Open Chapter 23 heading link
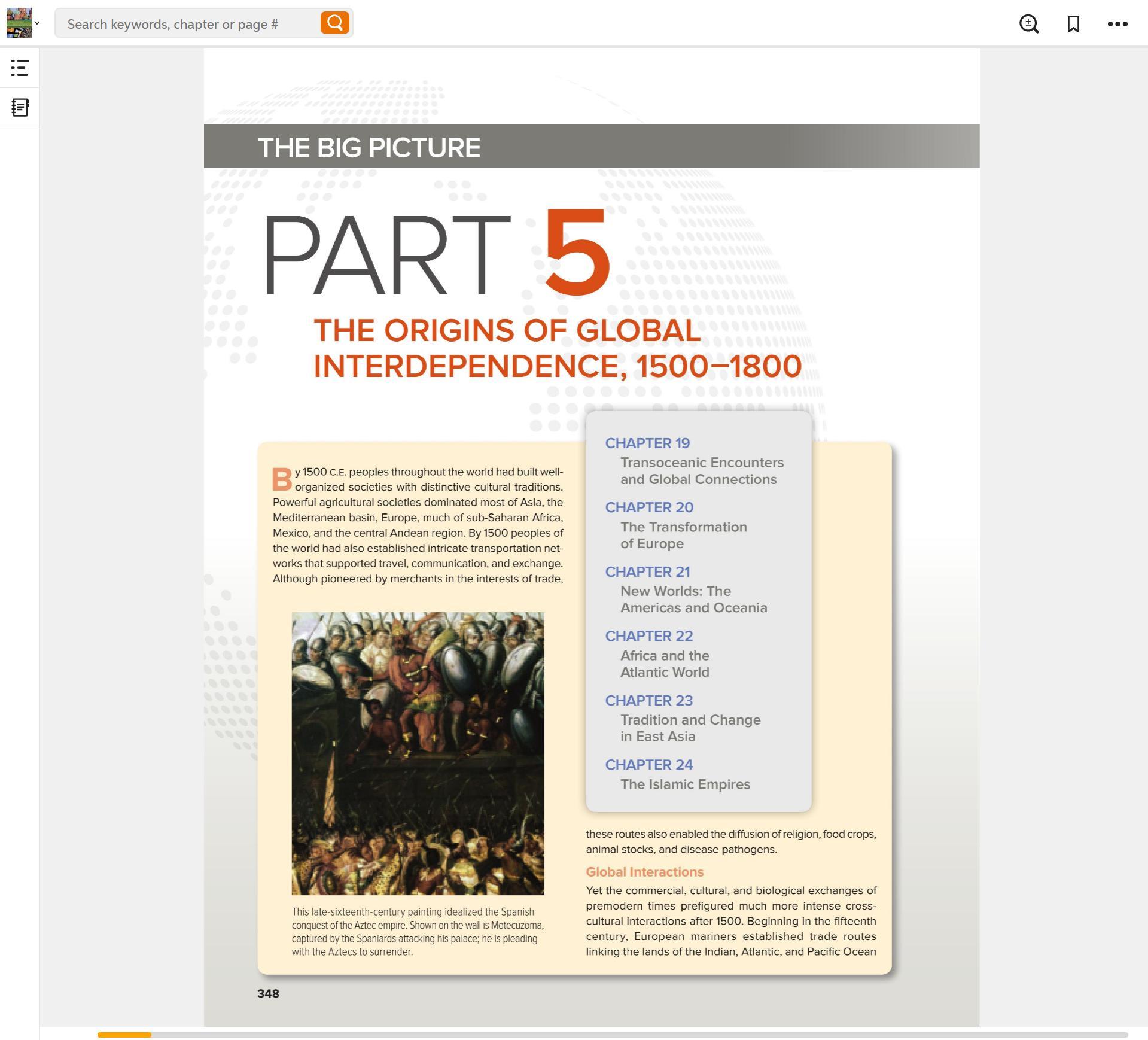The image size is (1148, 1040). tap(648, 701)
